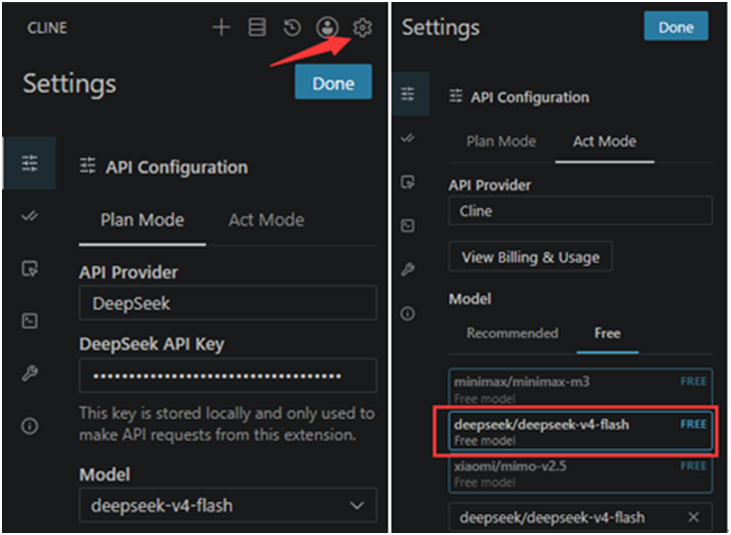Open View Billing & Usage
731x535 pixels.
pyautogui.click(x=531, y=257)
